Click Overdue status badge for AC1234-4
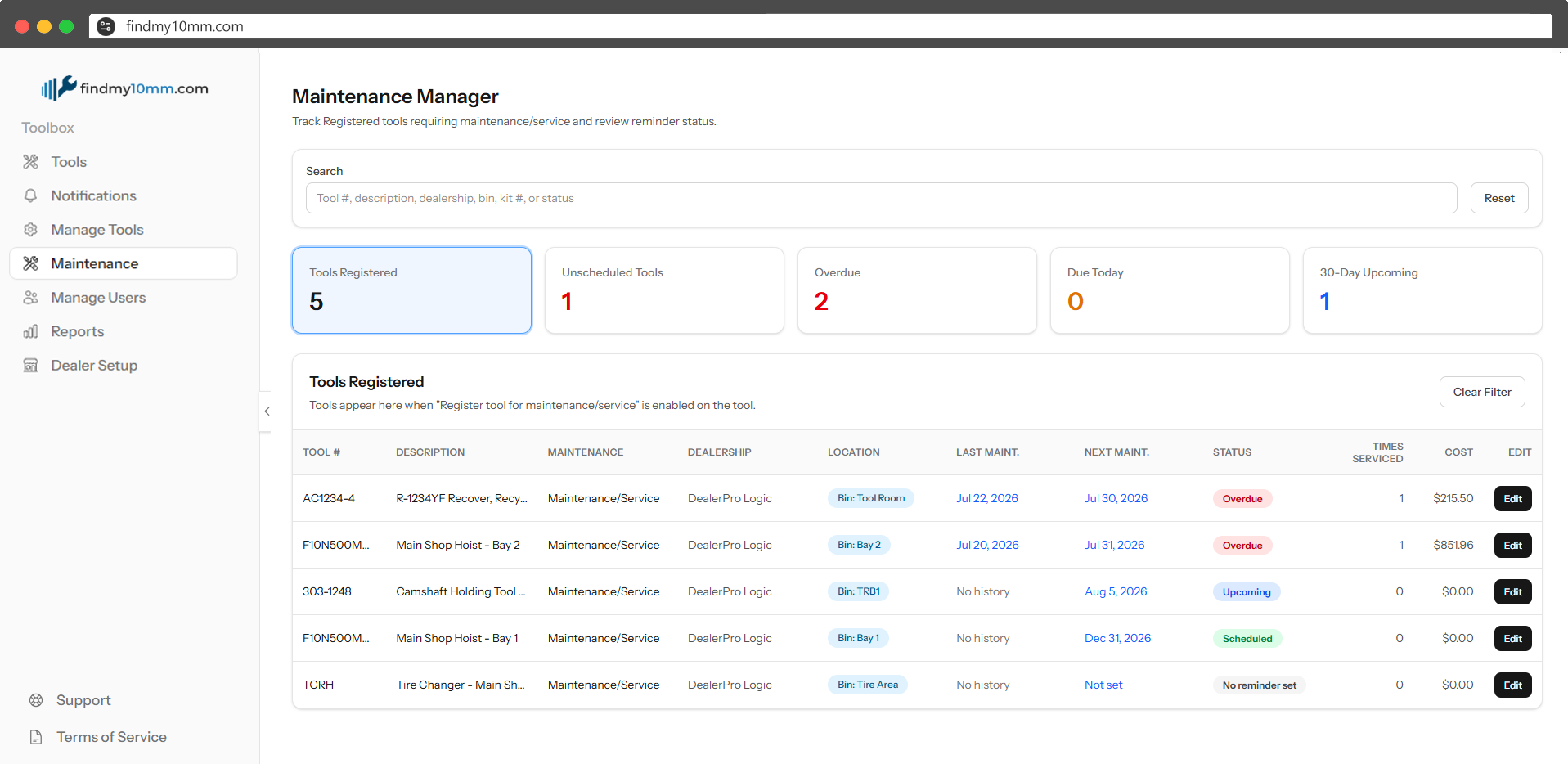This screenshot has height=764, width=1568. pos(1242,499)
